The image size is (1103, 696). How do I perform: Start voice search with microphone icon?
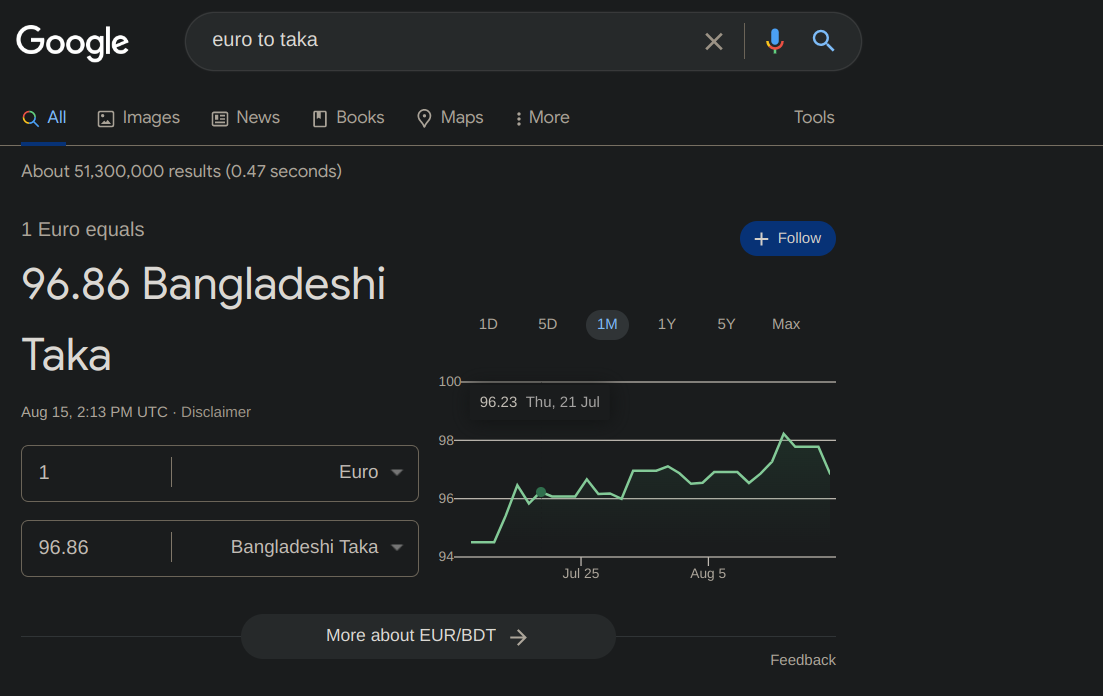pos(774,41)
